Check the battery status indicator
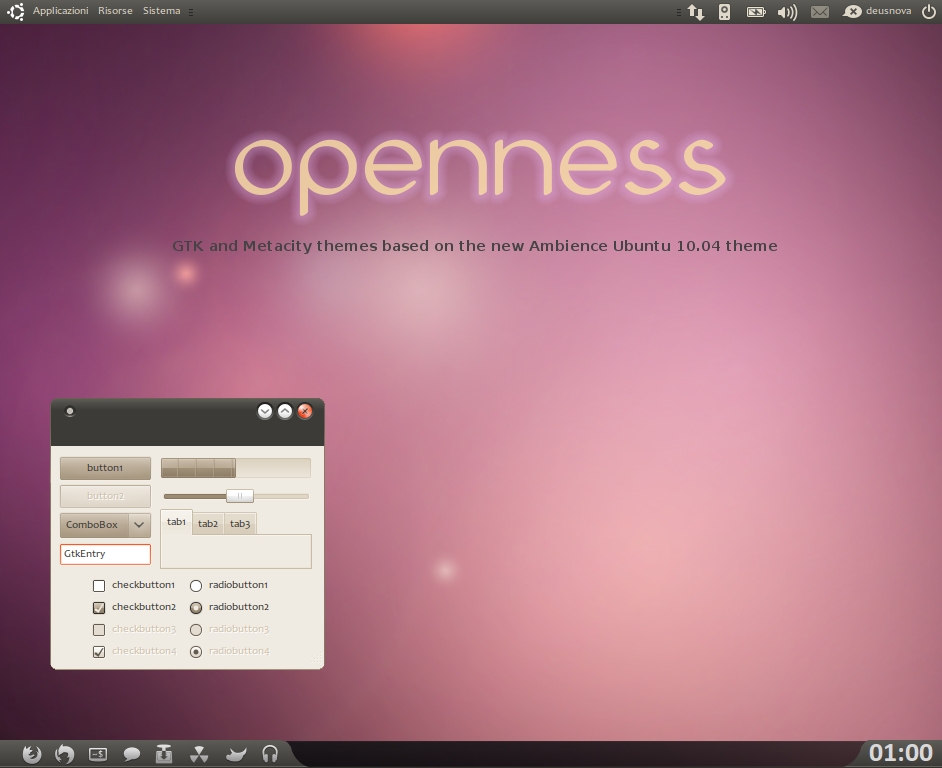Image resolution: width=942 pixels, height=768 pixels. 756,12
